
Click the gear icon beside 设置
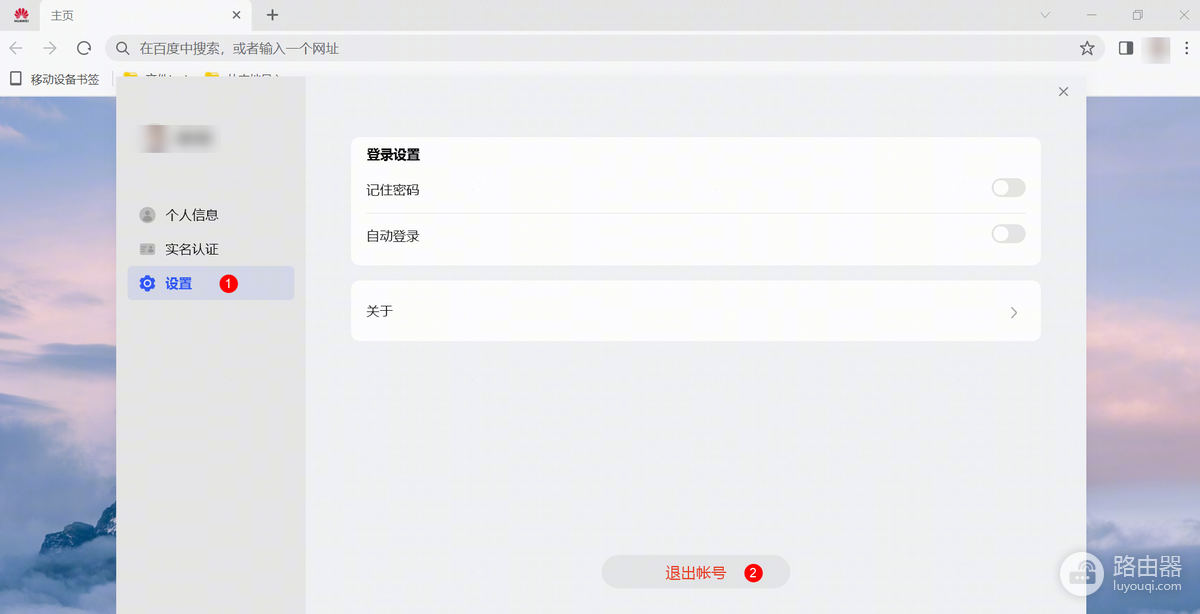pyautogui.click(x=148, y=283)
